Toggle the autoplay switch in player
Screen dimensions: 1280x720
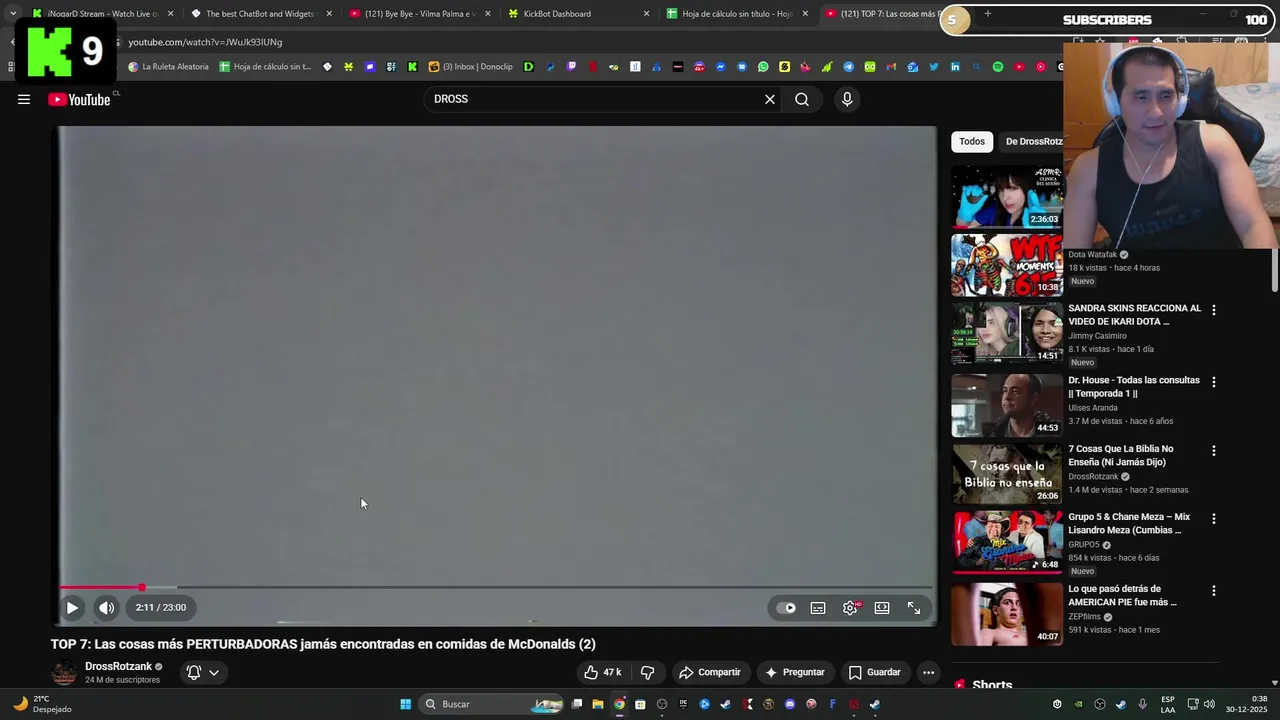pyautogui.click(x=787, y=607)
